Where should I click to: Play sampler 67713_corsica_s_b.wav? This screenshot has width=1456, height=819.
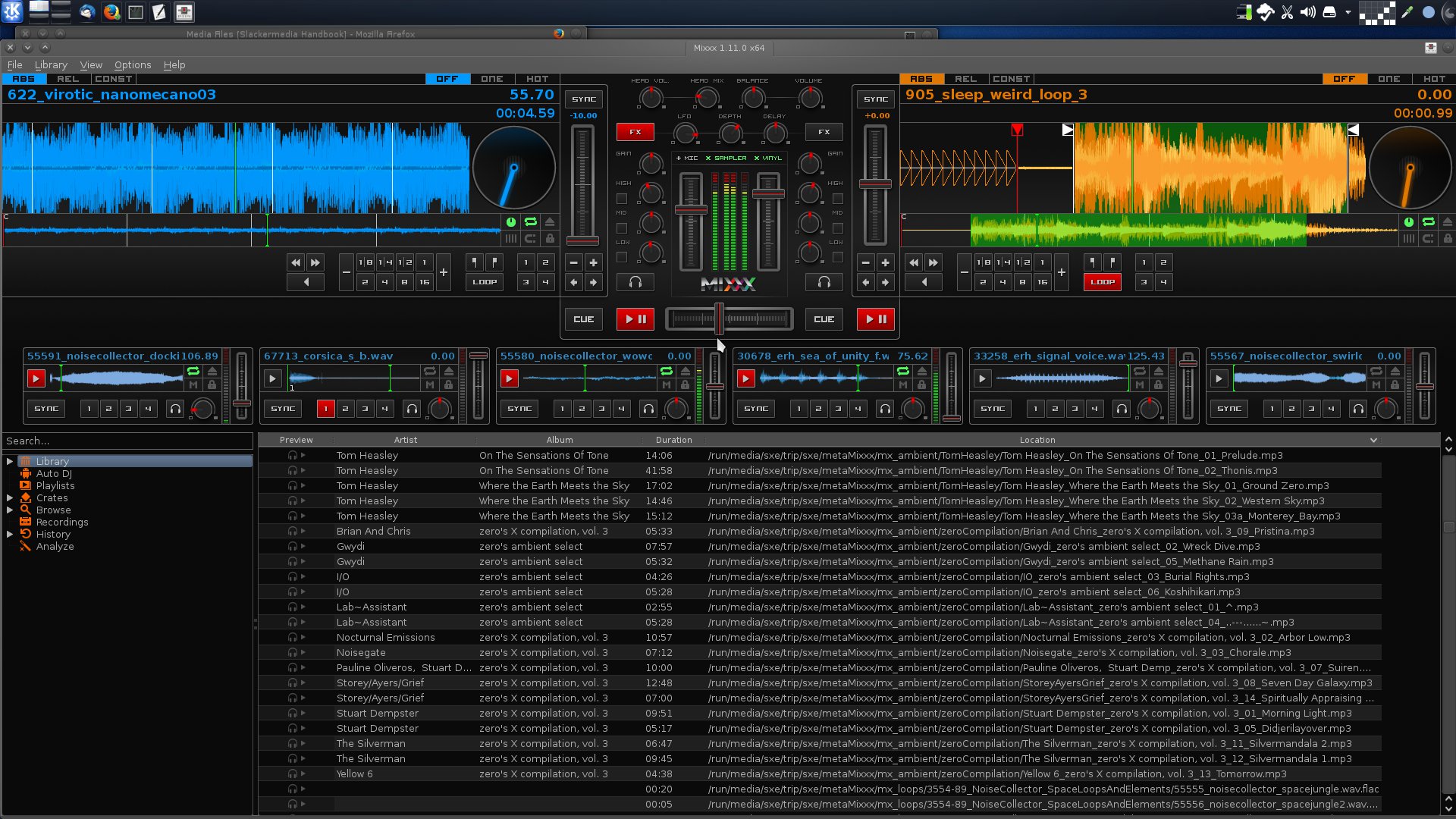click(x=272, y=378)
